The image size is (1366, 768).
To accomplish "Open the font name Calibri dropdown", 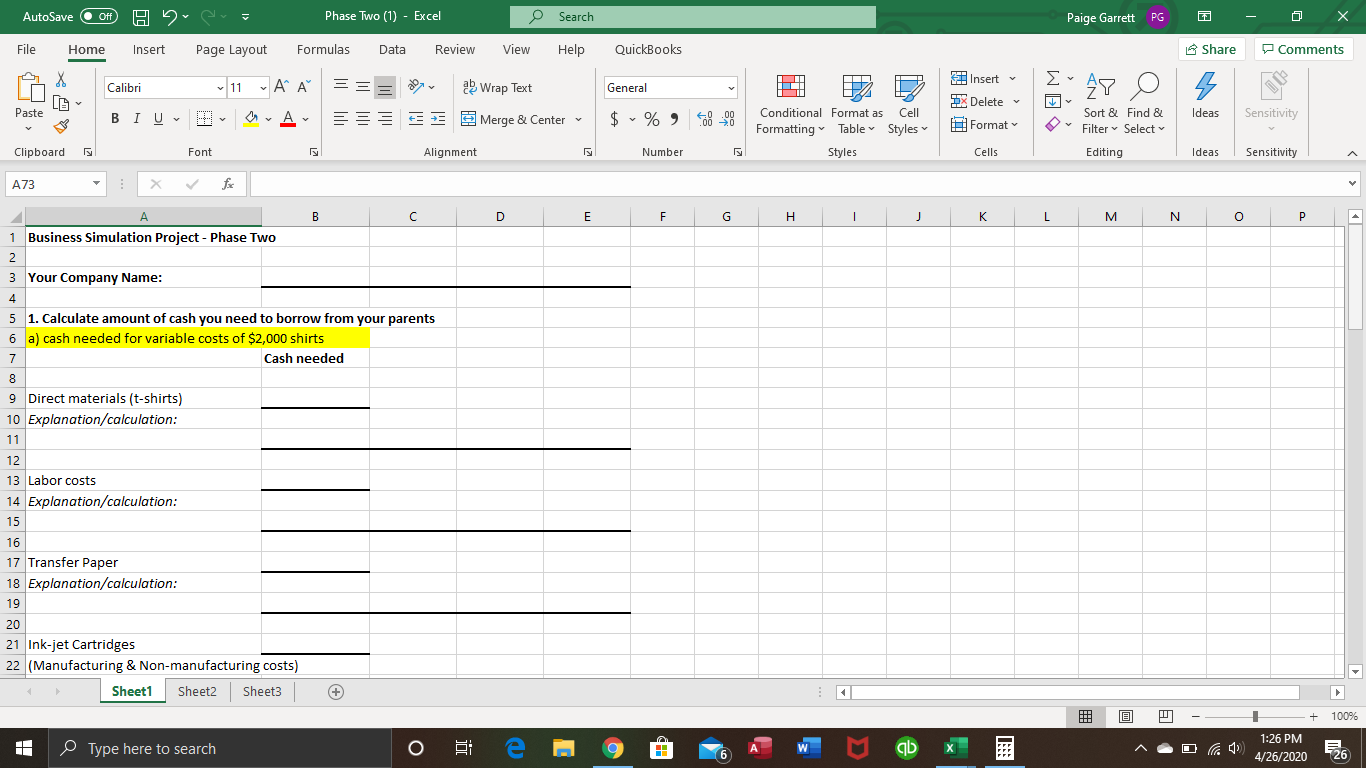I will [x=219, y=88].
